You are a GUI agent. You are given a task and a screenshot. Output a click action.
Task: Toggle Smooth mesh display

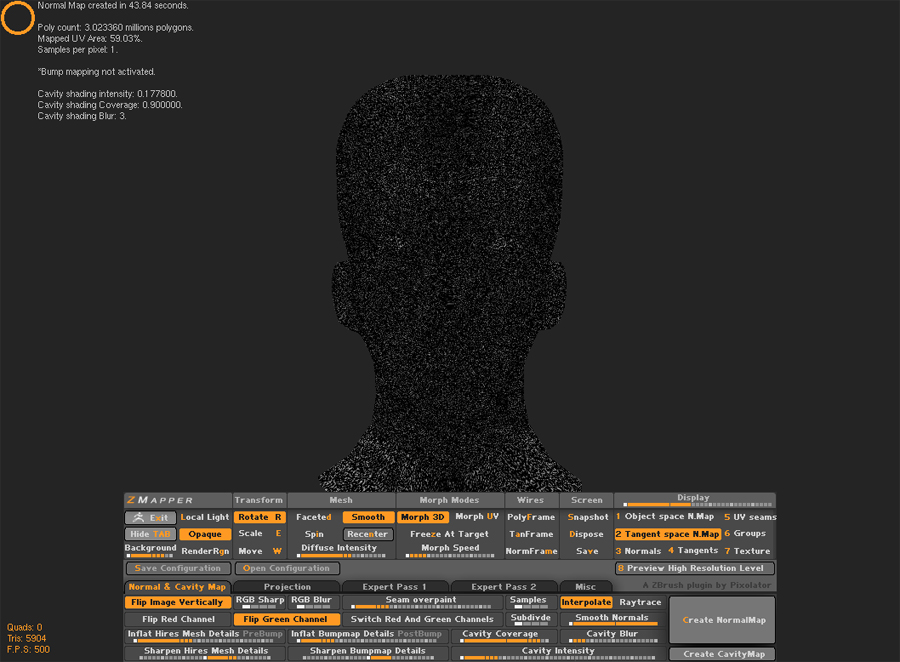coord(367,517)
